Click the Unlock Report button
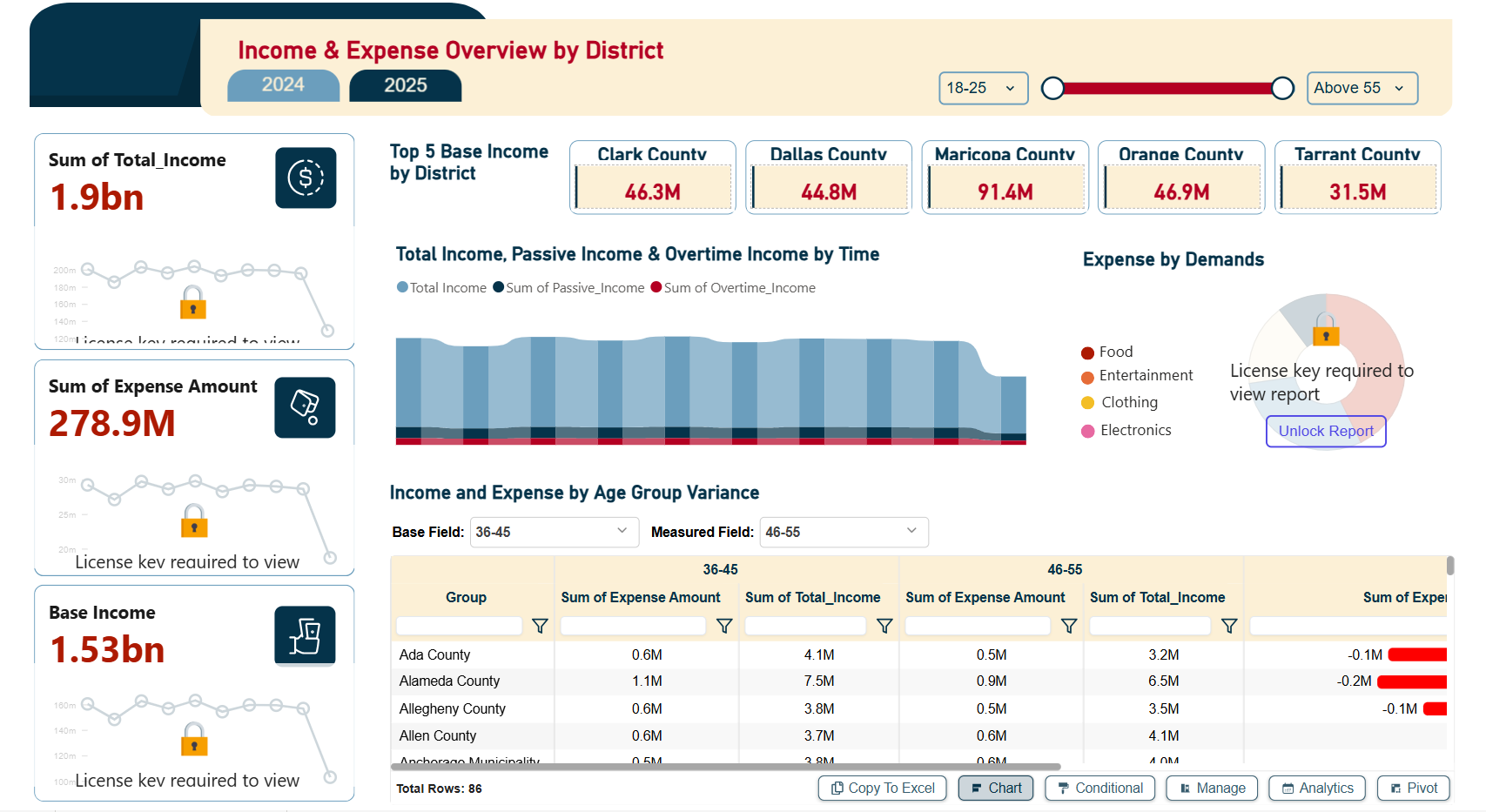Screen dimensions: 1486x812 (1326, 431)
